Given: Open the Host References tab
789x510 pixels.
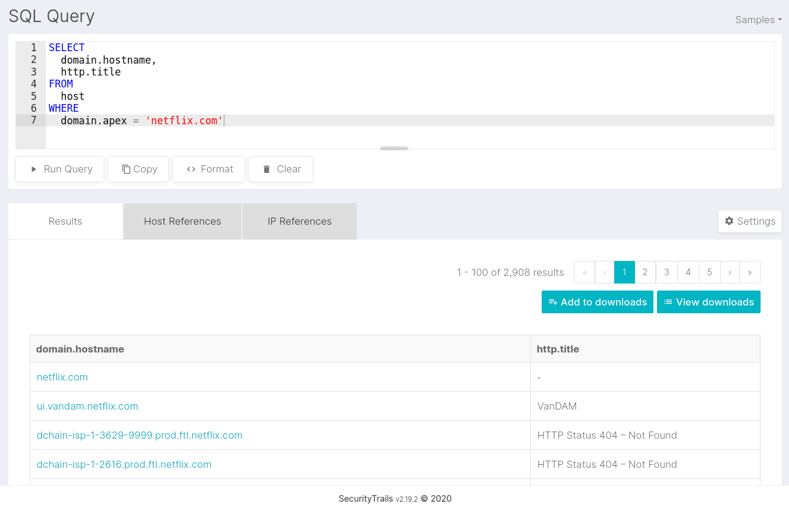Looking at the screenshot, I should point(182,221).
